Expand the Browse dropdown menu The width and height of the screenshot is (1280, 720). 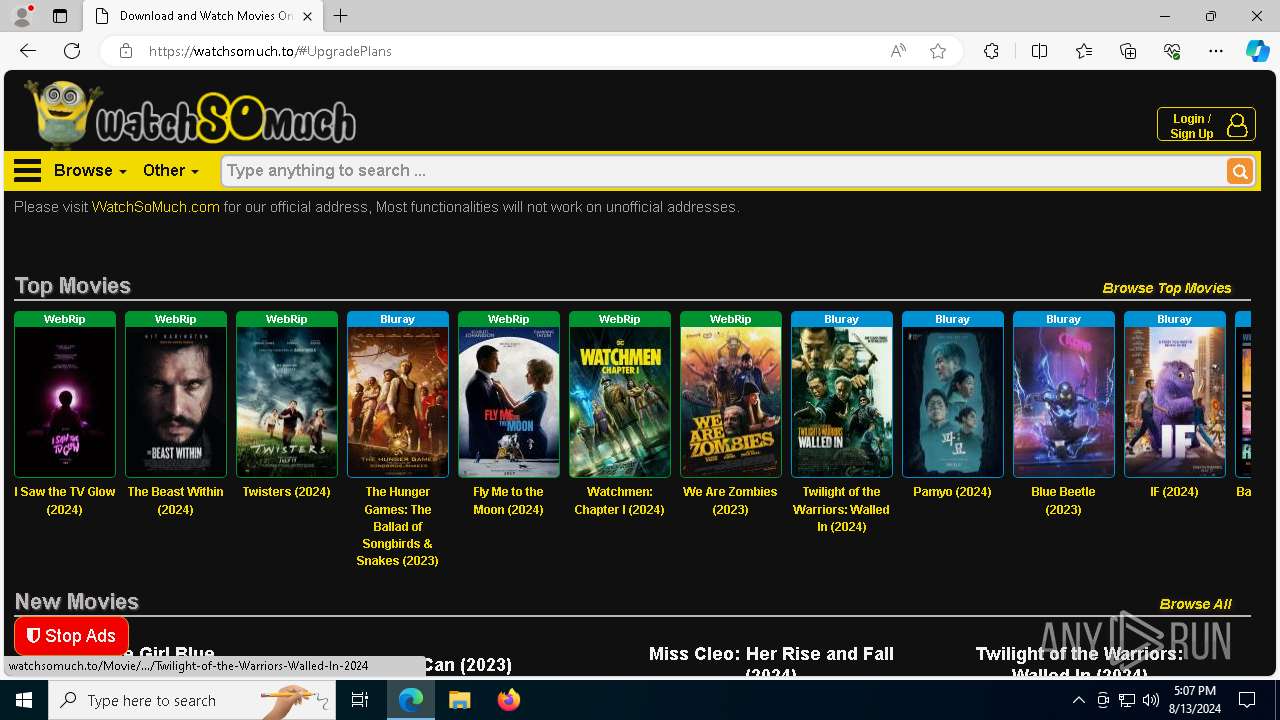point(90,171)
